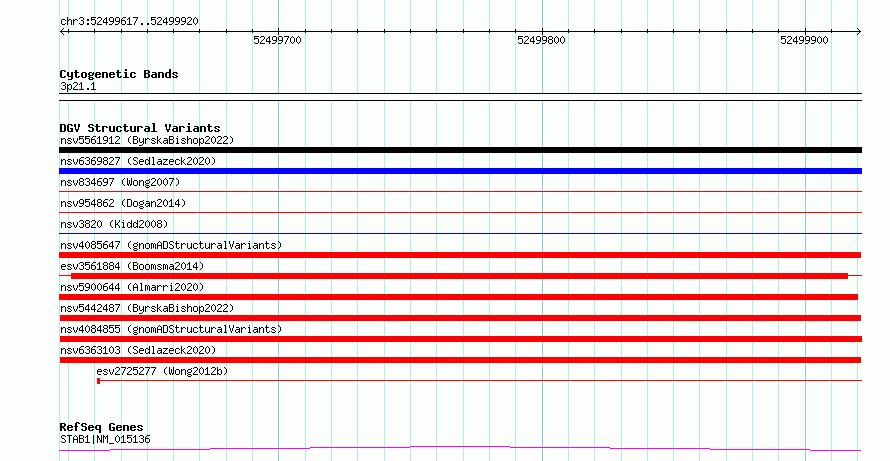Select variant label nsv3820 (Kidd2008)
890x461 pixels.
point(114,224)
